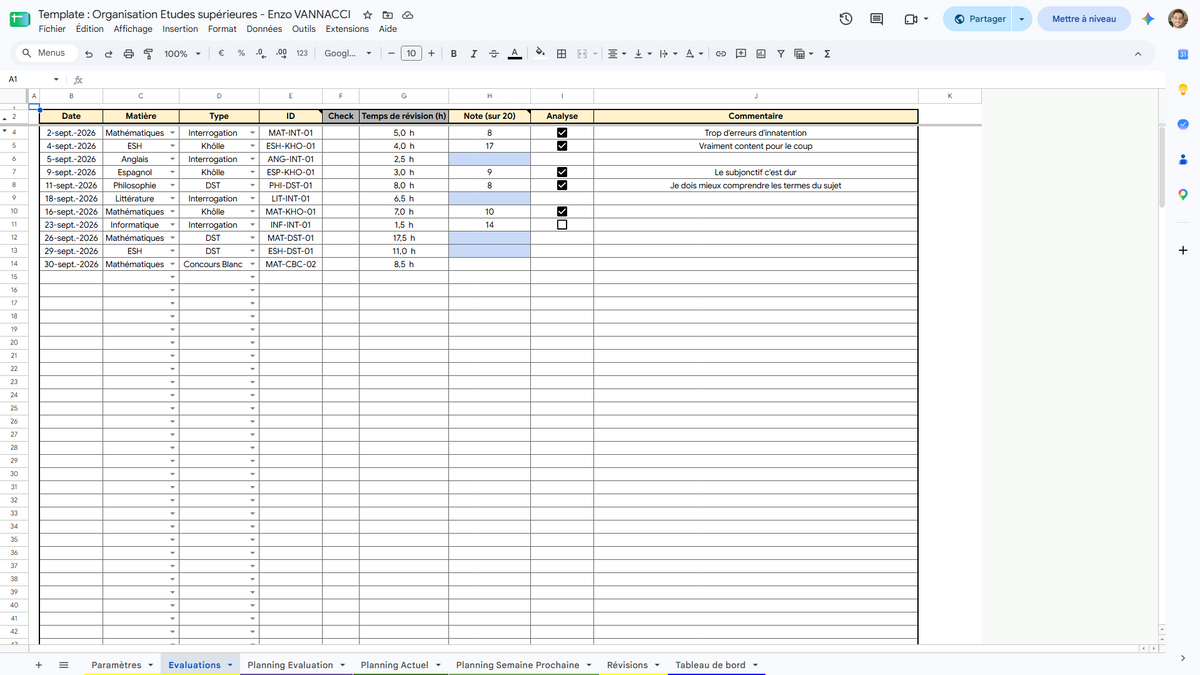
Task: Increase decimal places
Action: click(x=281, y=54)
